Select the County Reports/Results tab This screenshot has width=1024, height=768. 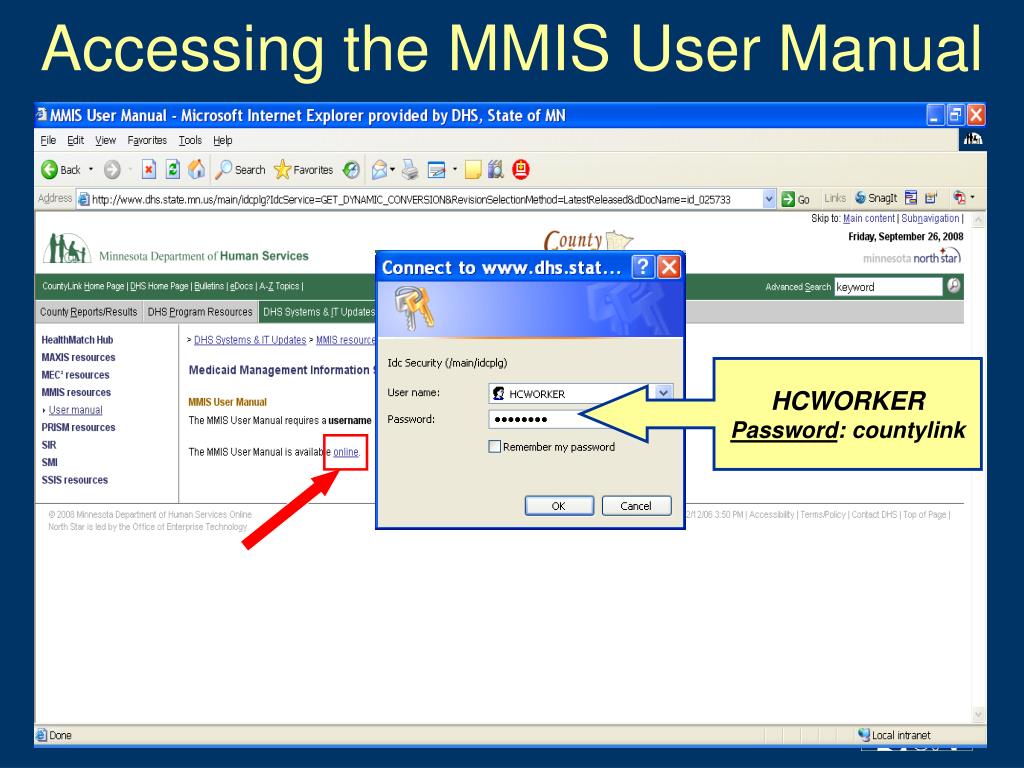pos(88,312)
